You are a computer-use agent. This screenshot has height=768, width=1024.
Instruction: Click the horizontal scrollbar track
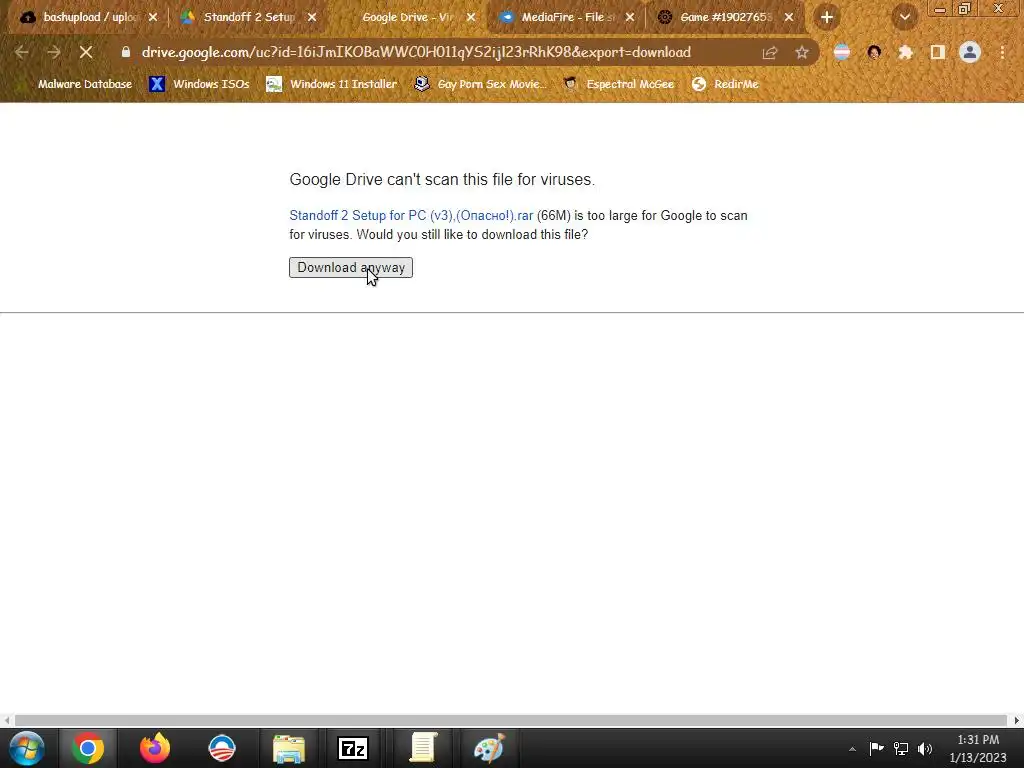pos(511,720)
